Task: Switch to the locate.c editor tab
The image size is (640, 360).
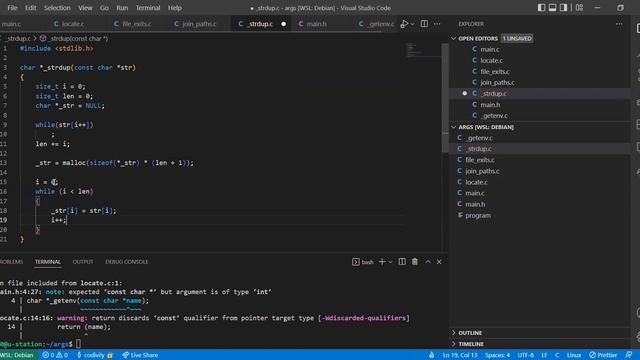Action: [x=69, y=24]
